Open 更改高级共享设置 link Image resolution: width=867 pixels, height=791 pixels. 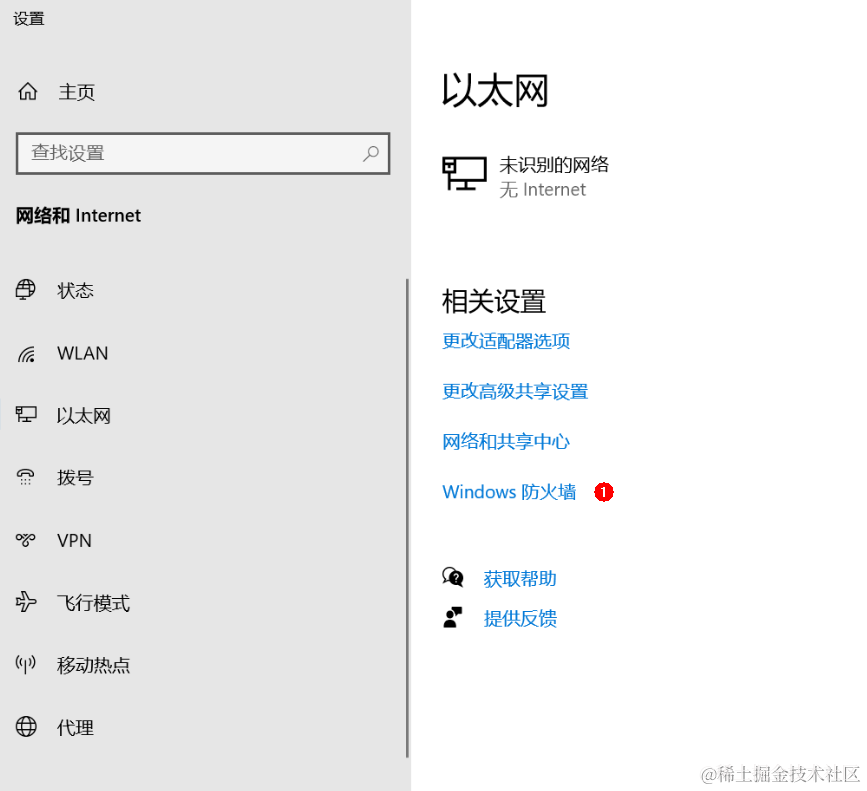[x=515, y=391]
